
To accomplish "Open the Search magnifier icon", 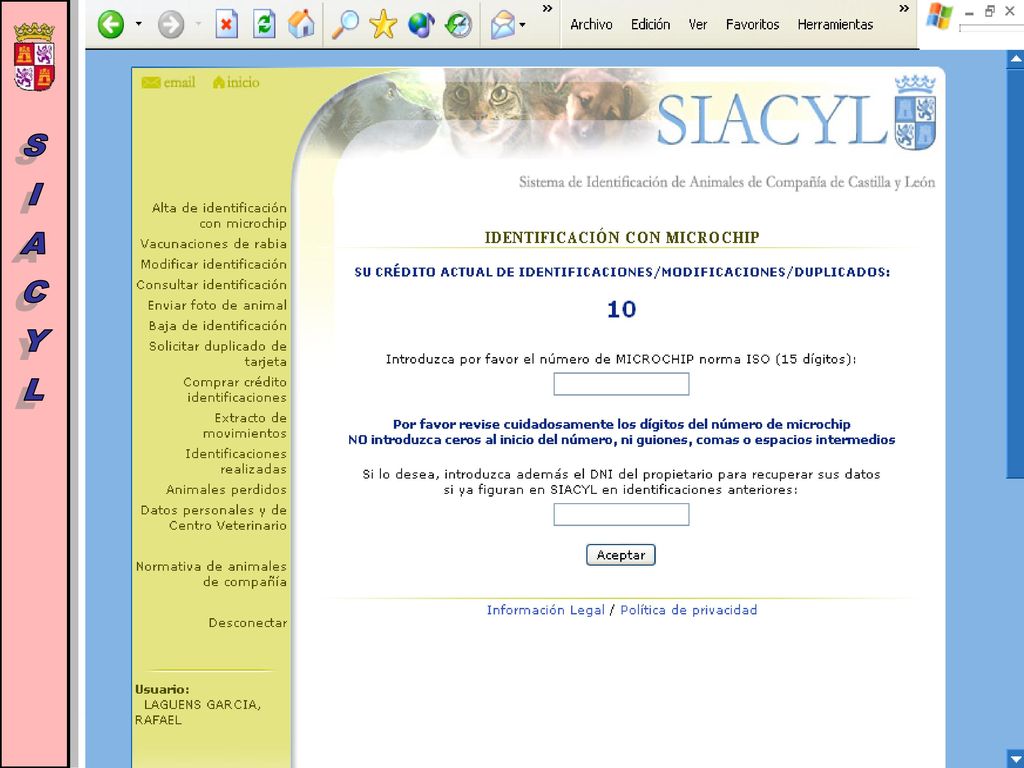I will (x=345, y=25).
